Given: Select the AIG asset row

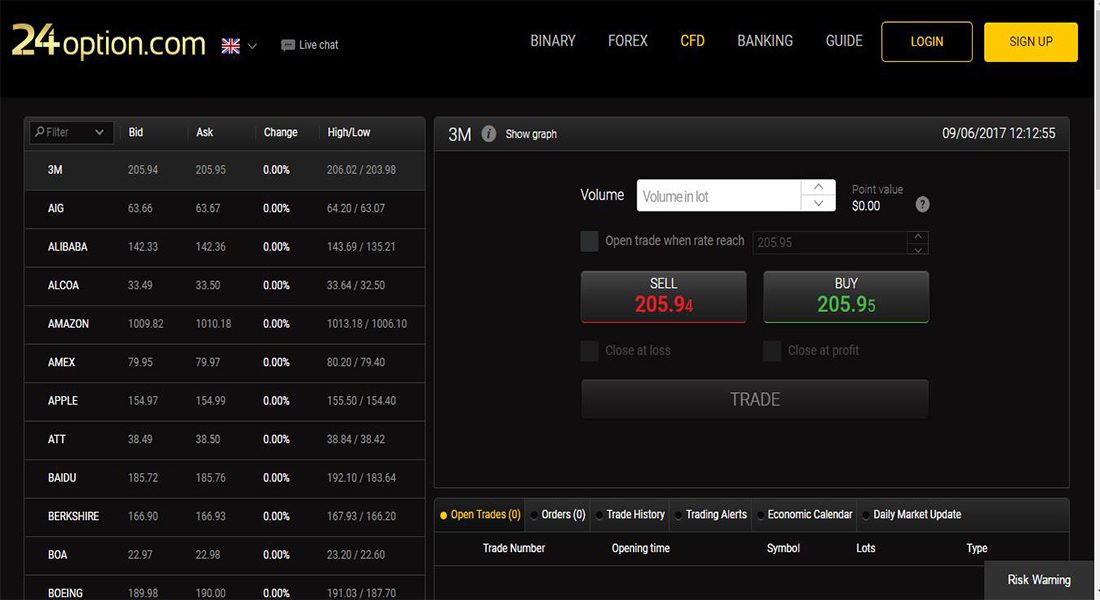Looking at the screenshot, I should (224, 208).
